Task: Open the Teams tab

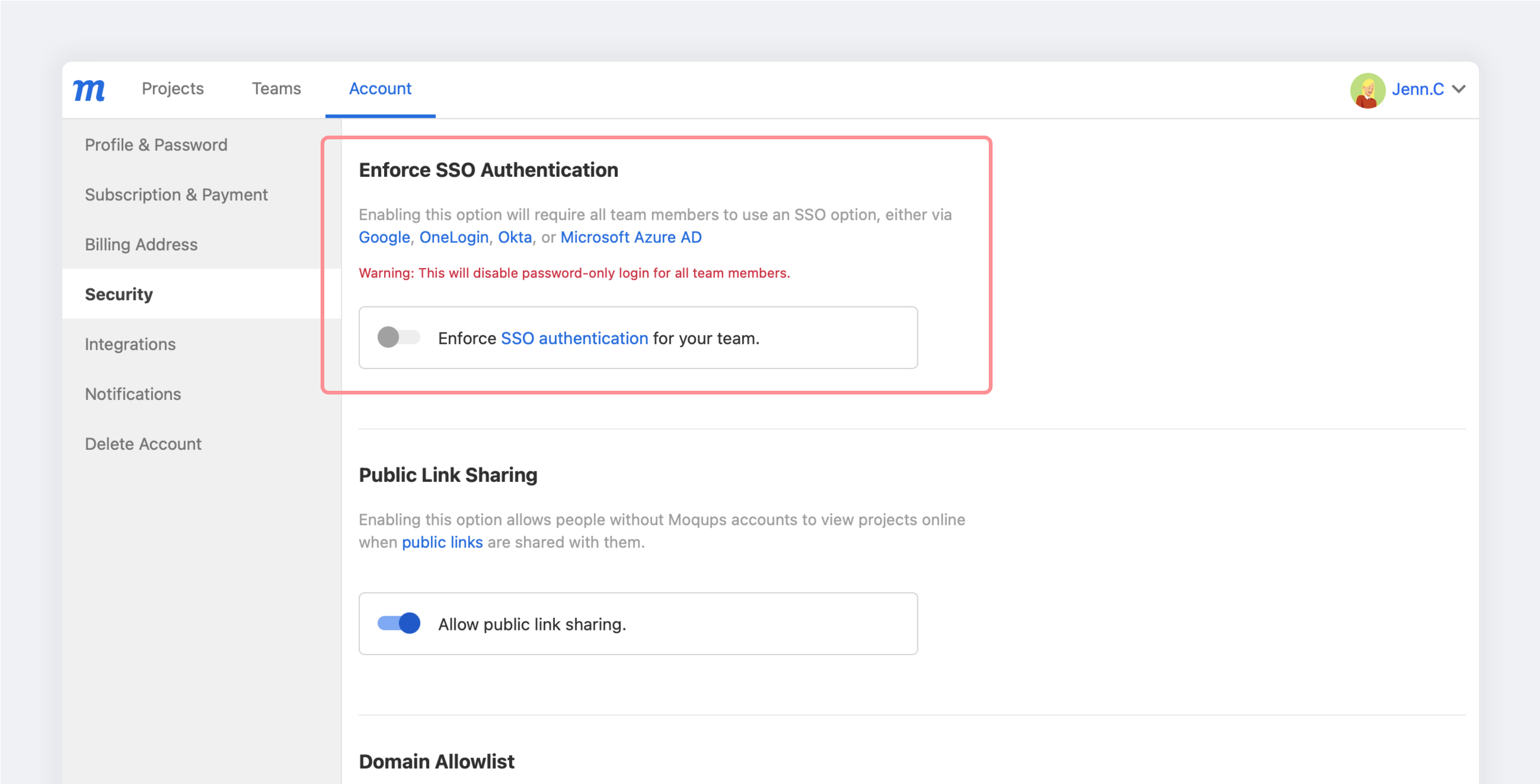Action: [x=276, y=89]
